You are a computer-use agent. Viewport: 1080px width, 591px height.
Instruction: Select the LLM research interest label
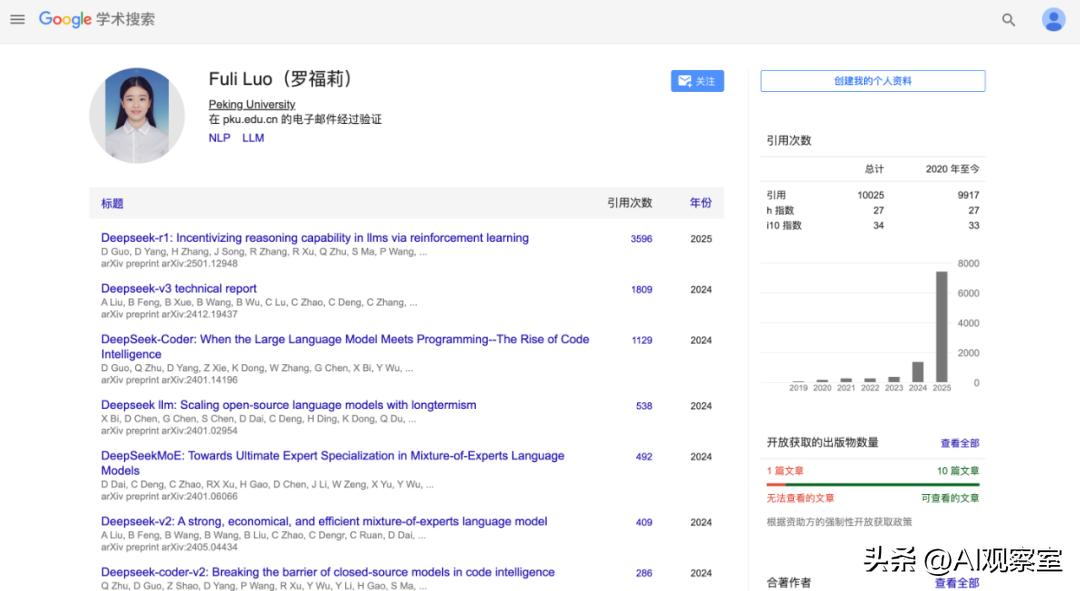coord(253,137)
